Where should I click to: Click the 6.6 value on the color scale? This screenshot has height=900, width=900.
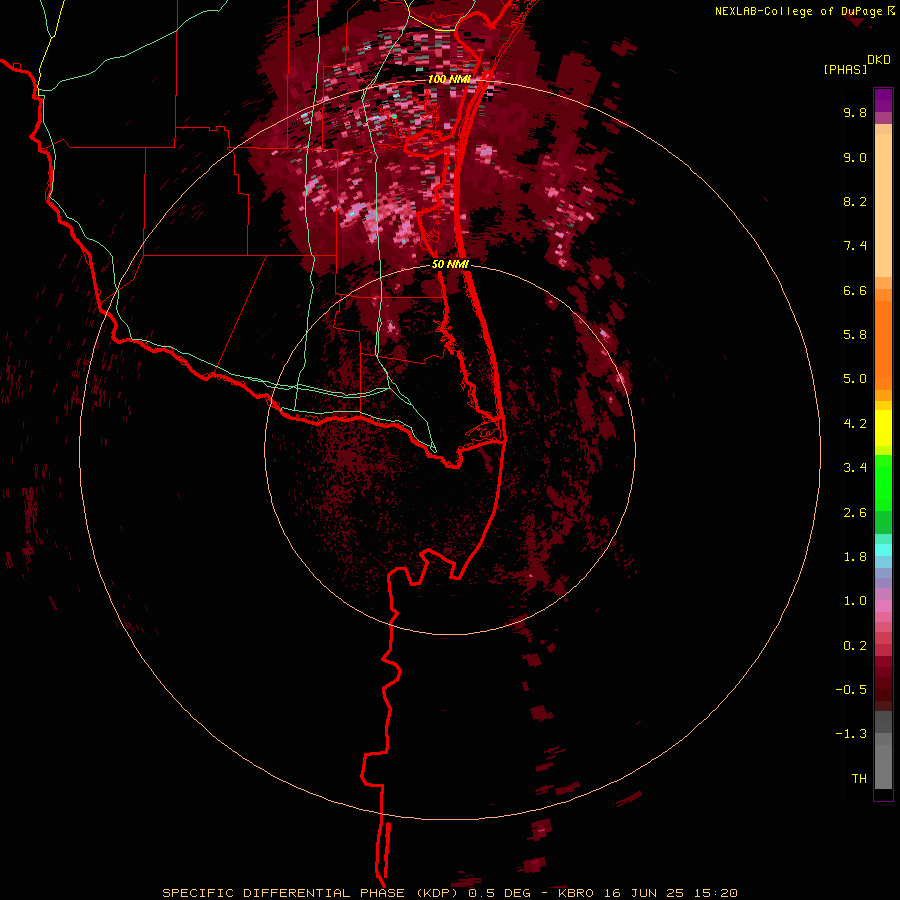(x=855, y=290)
